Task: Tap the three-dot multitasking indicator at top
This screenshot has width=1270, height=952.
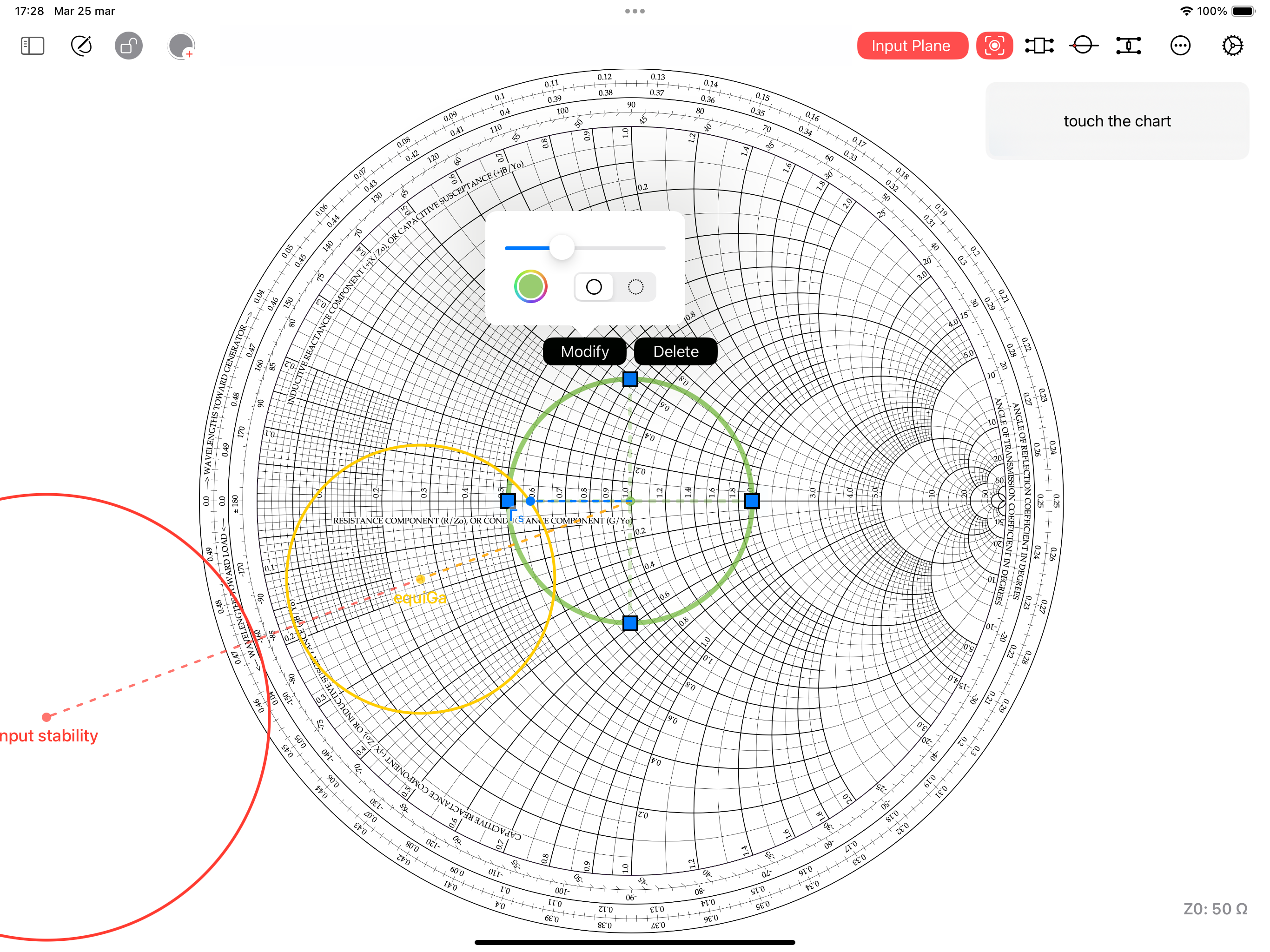Action: pos(635,11)
